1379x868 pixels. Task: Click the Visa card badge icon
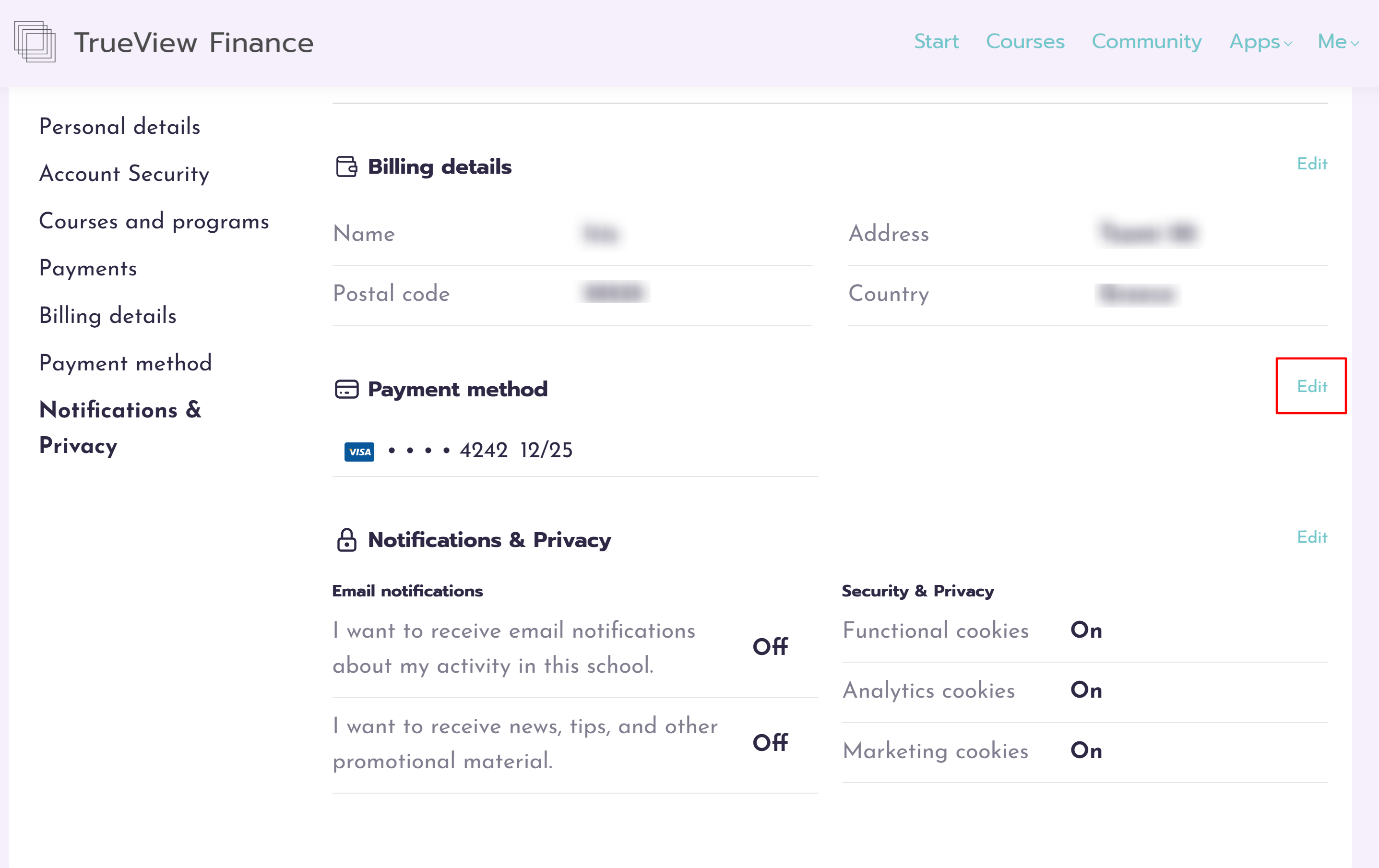(359, 452)
